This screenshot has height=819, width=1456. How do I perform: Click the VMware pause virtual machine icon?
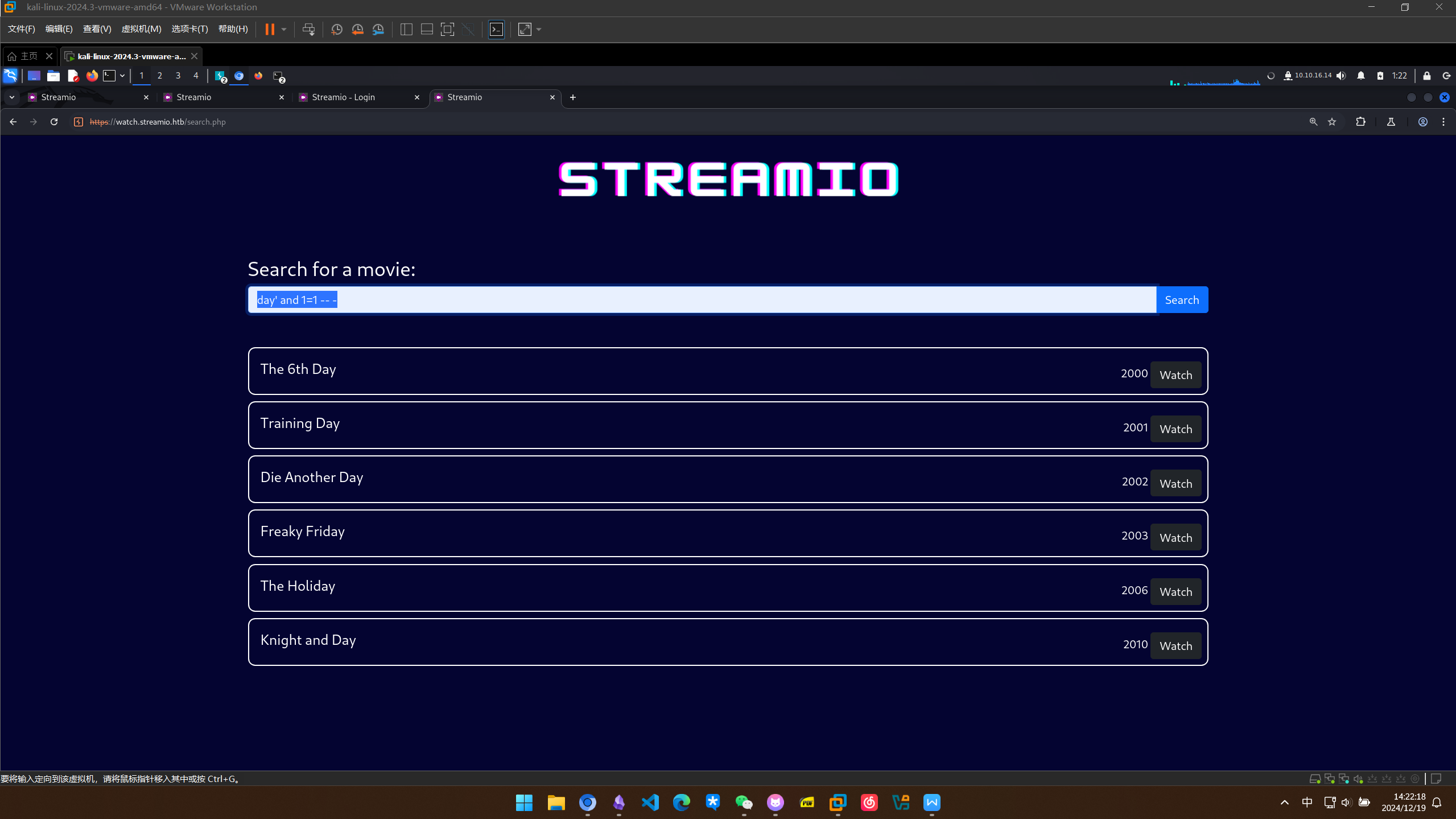point(270,30)
